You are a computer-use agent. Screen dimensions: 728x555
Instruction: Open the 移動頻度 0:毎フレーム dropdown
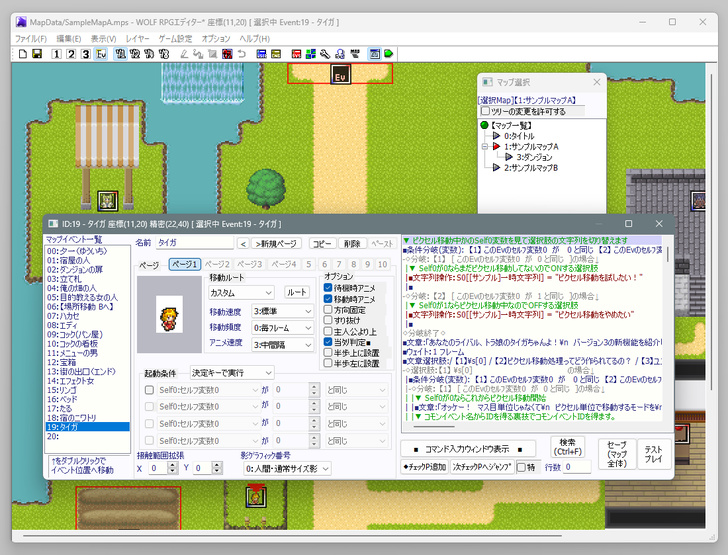point(282,328)
